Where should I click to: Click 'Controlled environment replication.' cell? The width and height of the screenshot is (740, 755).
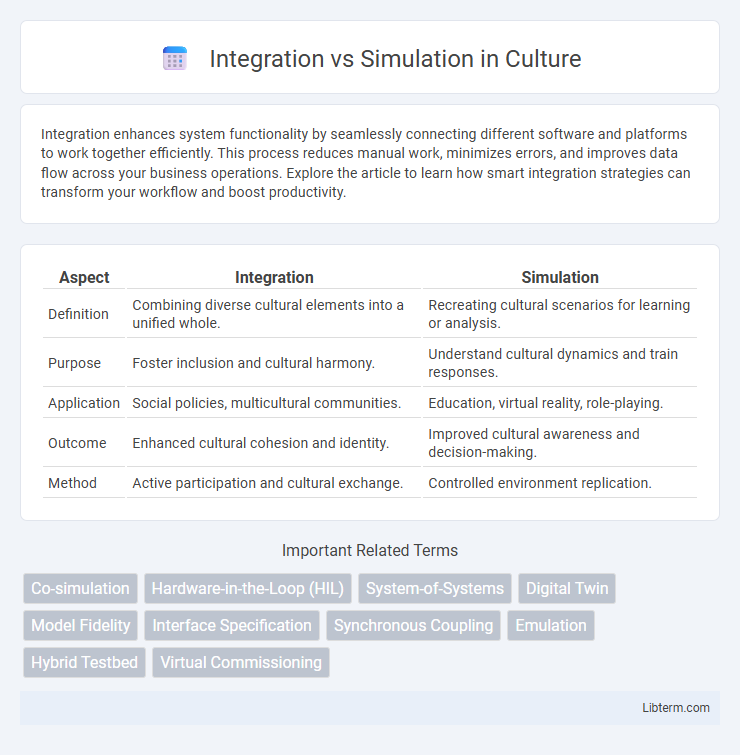coord(560,483)
